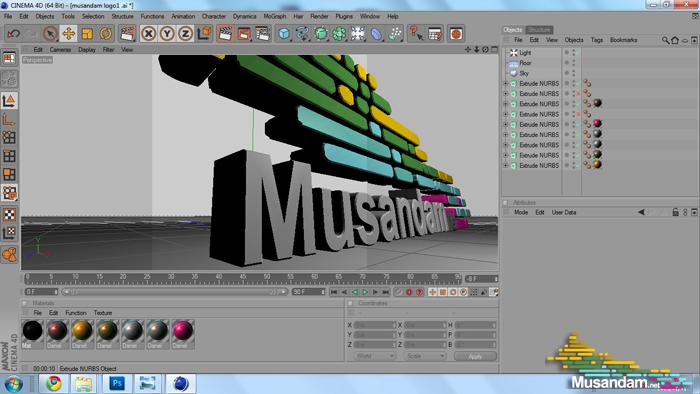This screenshot has height=394, width=700.
Task: Open Photoshop from the taskbar
Action: 117,383
